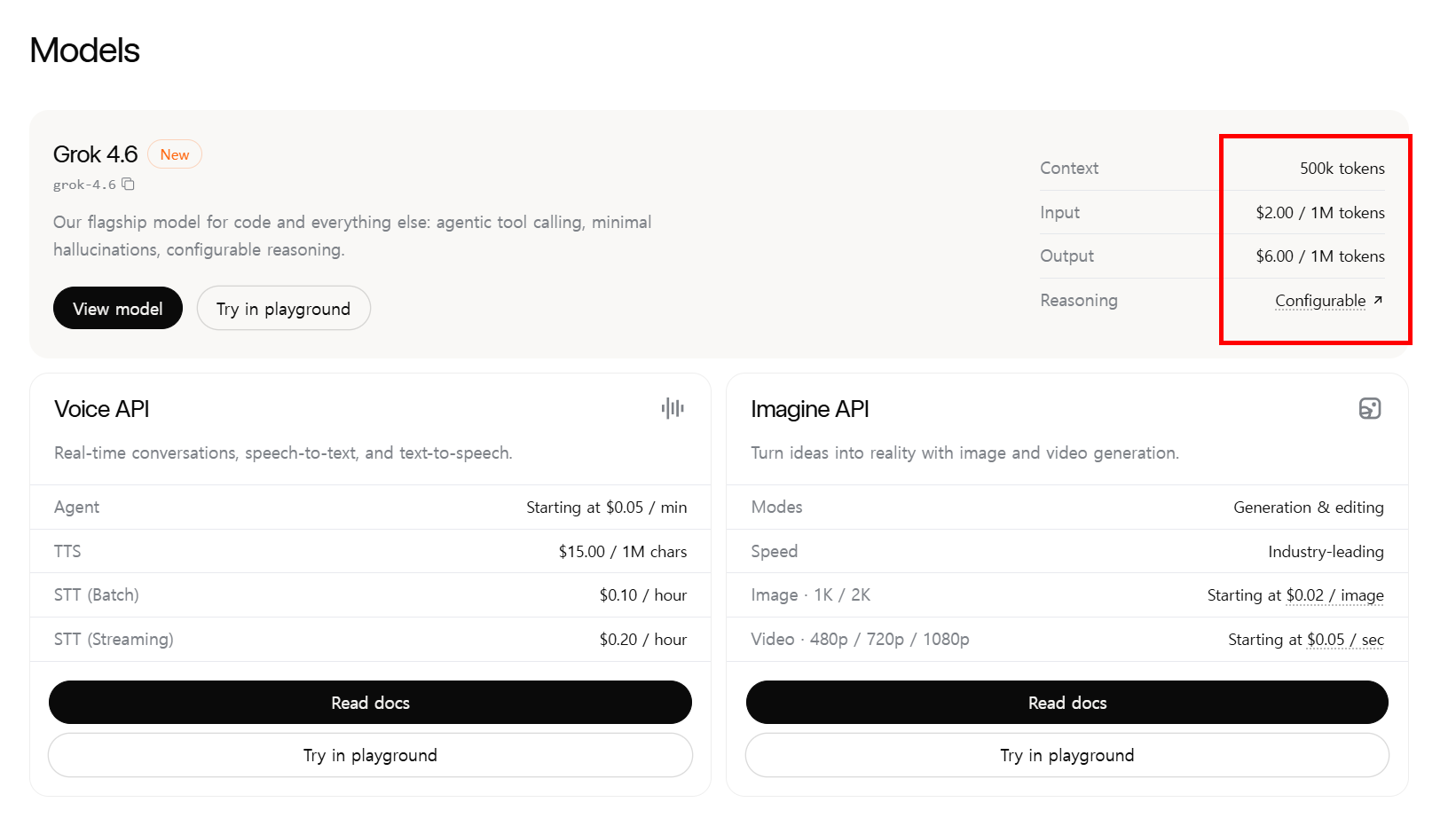
Task: Click the TTS row label
Action: coord(67,552)
